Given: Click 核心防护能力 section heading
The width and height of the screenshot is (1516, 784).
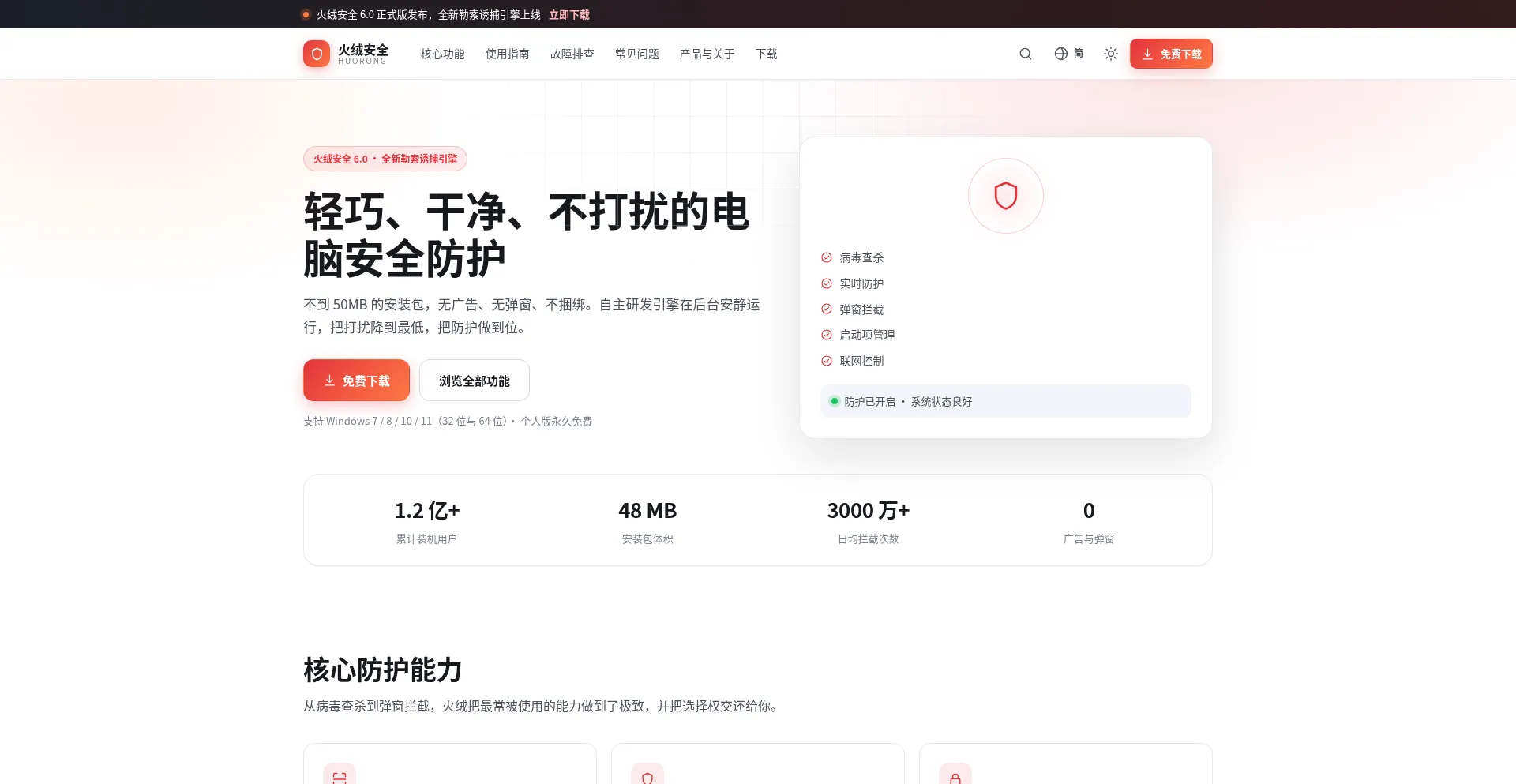Looking at the screenshot, I should click(383, 670).
